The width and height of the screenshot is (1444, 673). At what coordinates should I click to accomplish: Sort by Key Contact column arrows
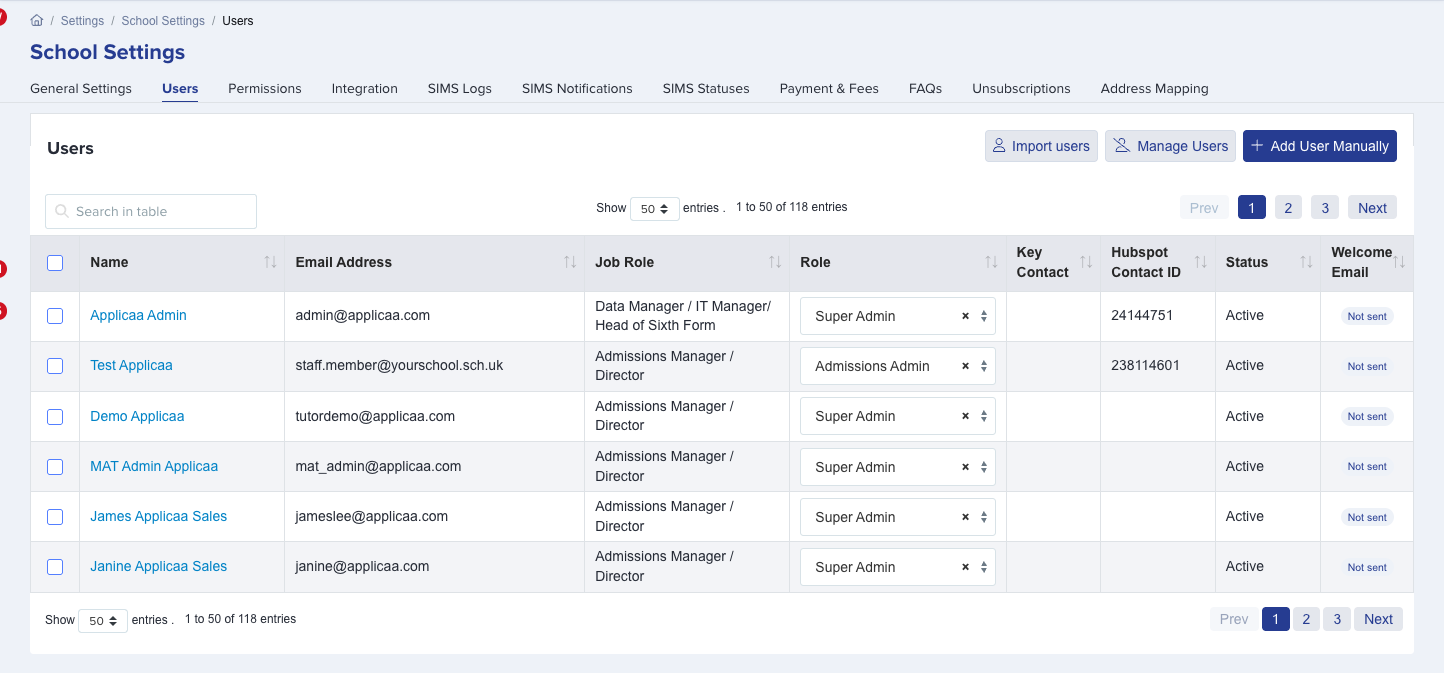[x=1085, y=262]
